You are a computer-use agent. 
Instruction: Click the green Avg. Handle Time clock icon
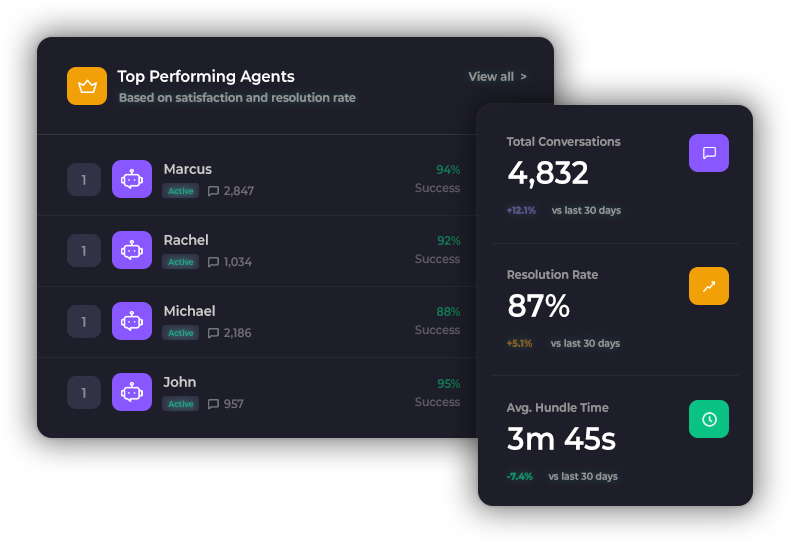[709, 419]
